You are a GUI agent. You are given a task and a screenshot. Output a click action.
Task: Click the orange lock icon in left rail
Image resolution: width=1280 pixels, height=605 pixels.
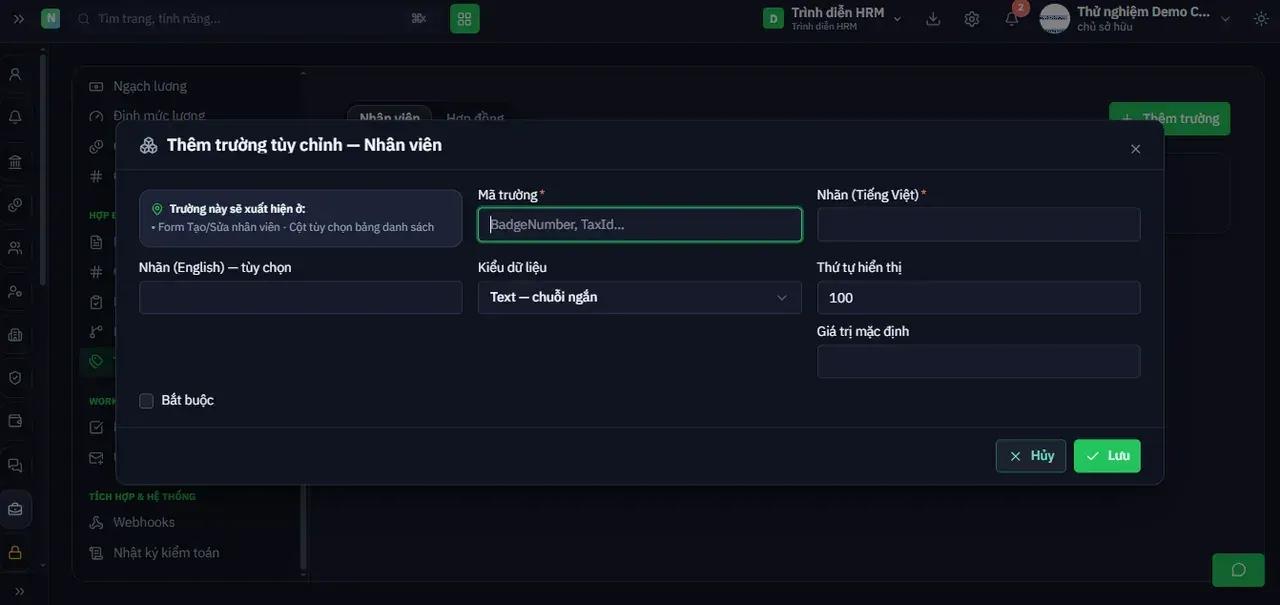[15, 552]
